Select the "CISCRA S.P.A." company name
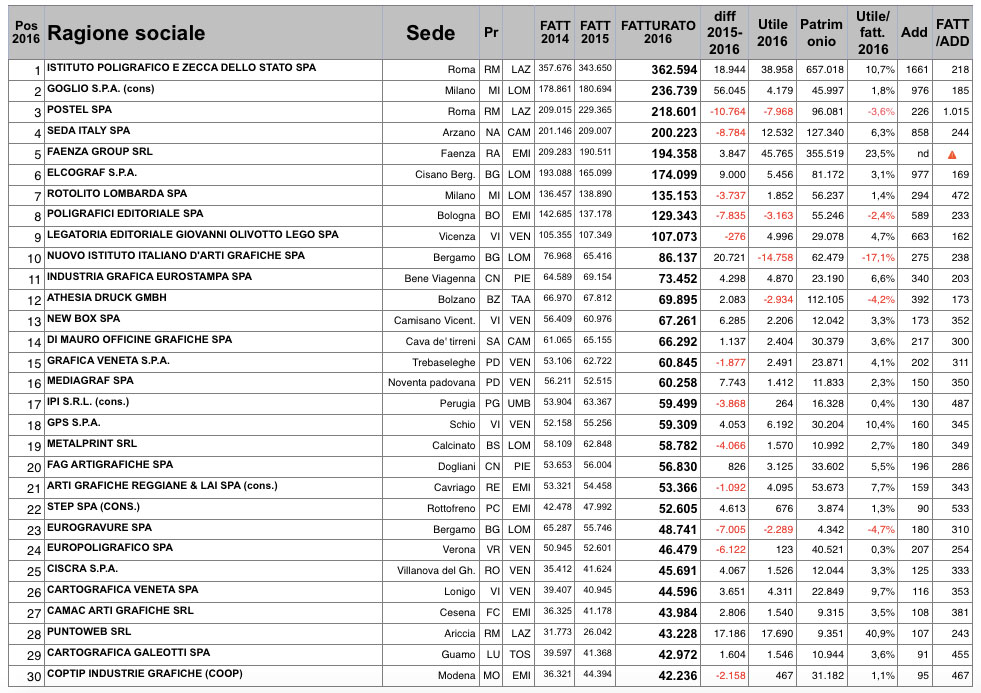981x693 pixels. (83, 569)
